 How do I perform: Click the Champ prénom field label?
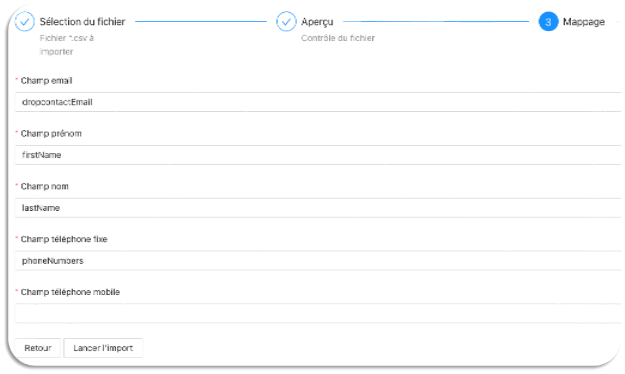coord(51,134)
